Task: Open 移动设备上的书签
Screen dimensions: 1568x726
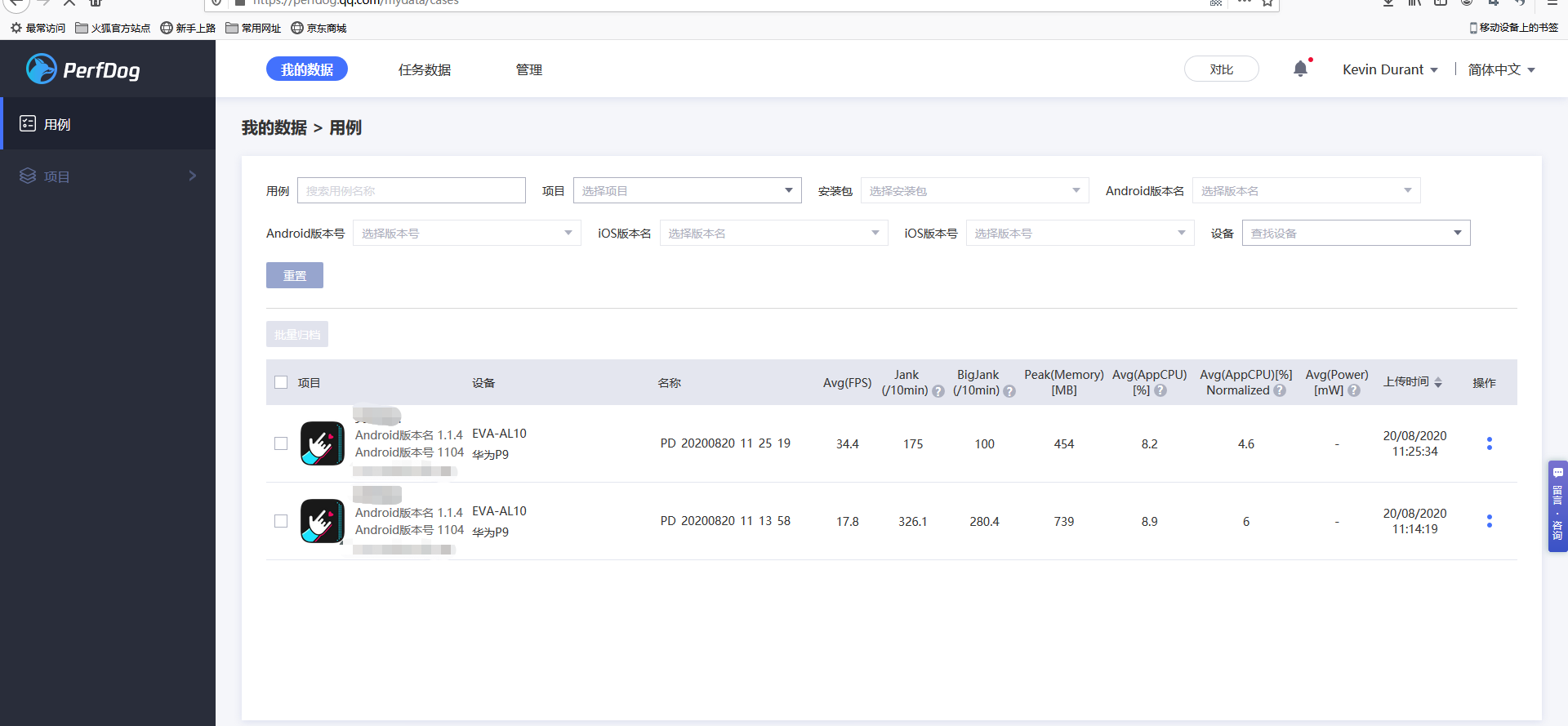Action: pyautogui.click(x=1513, y=28)
